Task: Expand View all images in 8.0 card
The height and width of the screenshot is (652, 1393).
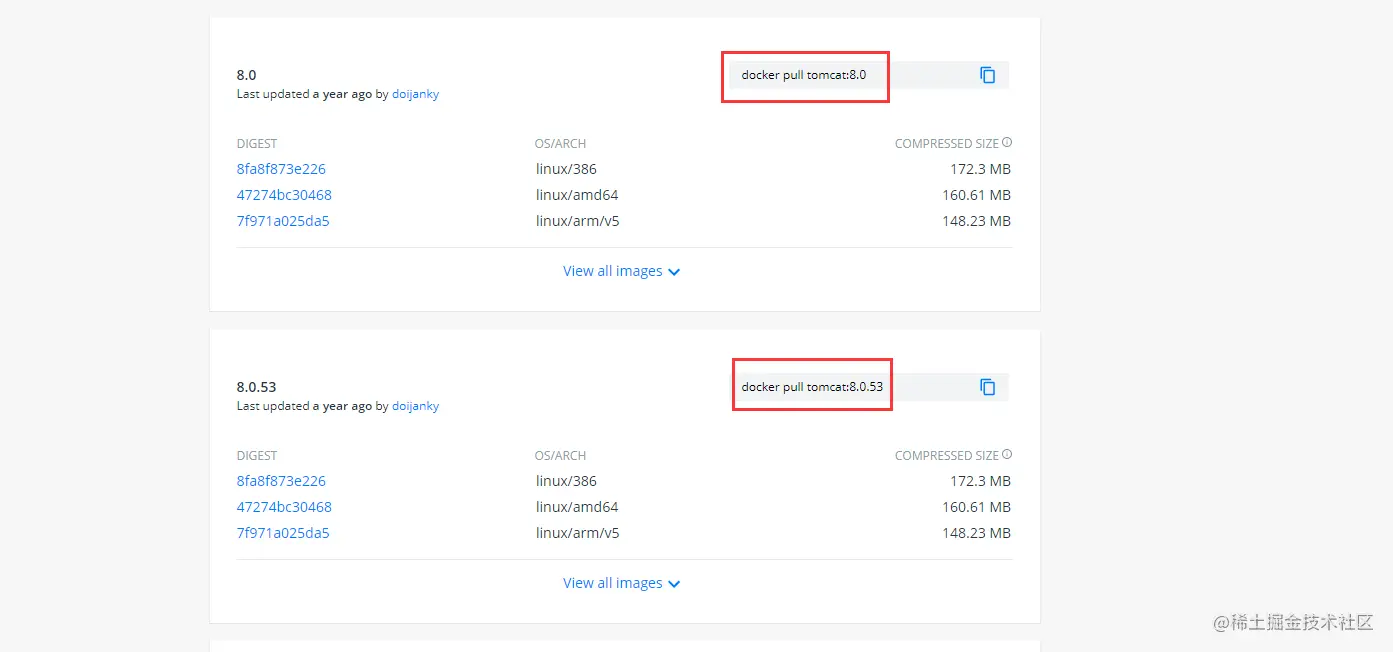Action: [x=622, y=271]
